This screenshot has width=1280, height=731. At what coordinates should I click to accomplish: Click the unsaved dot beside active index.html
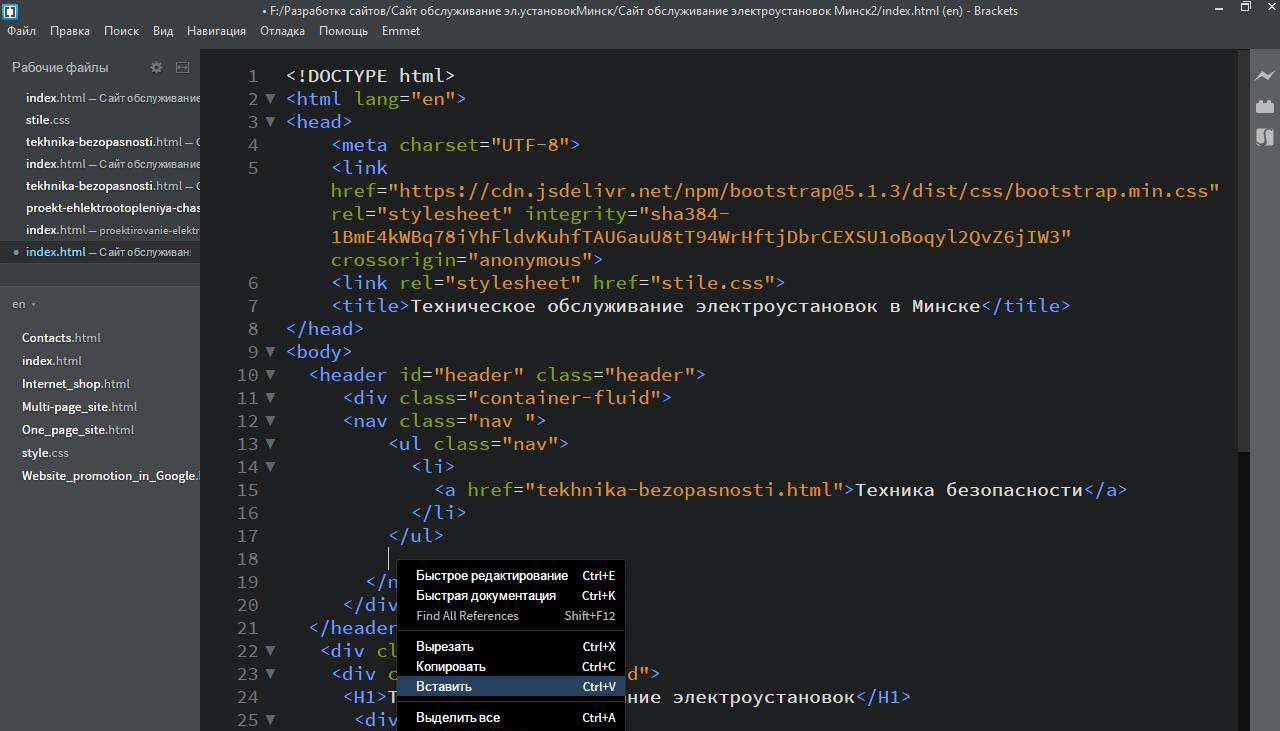pyautogui.click(x=16, y=252)
